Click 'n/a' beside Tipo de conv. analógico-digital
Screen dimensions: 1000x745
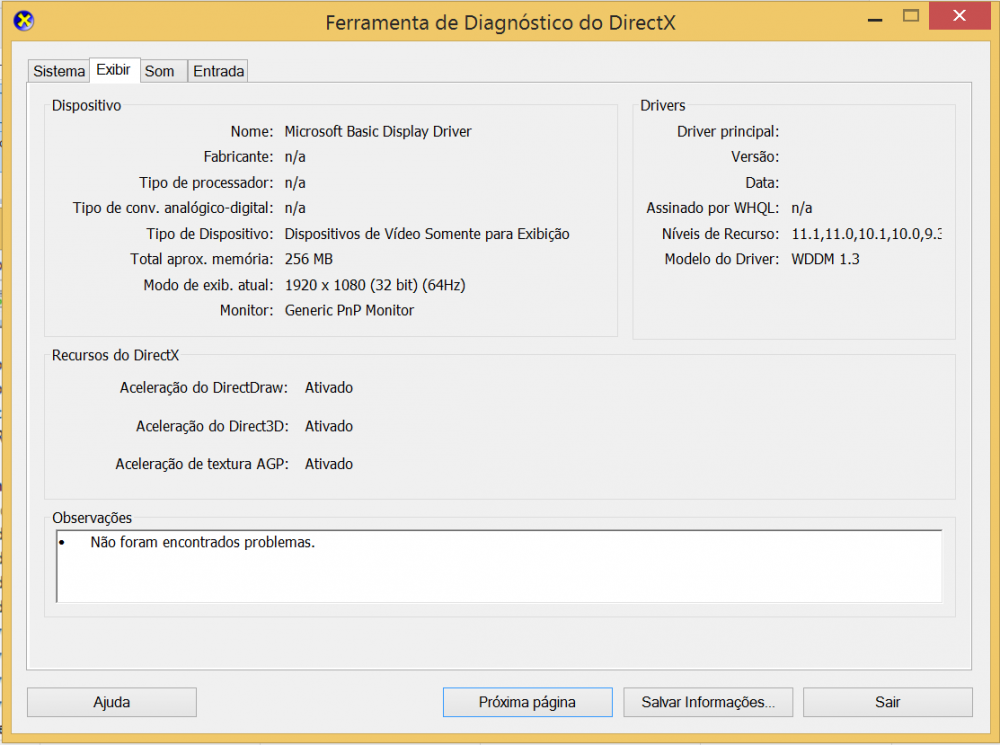[295, 208]
